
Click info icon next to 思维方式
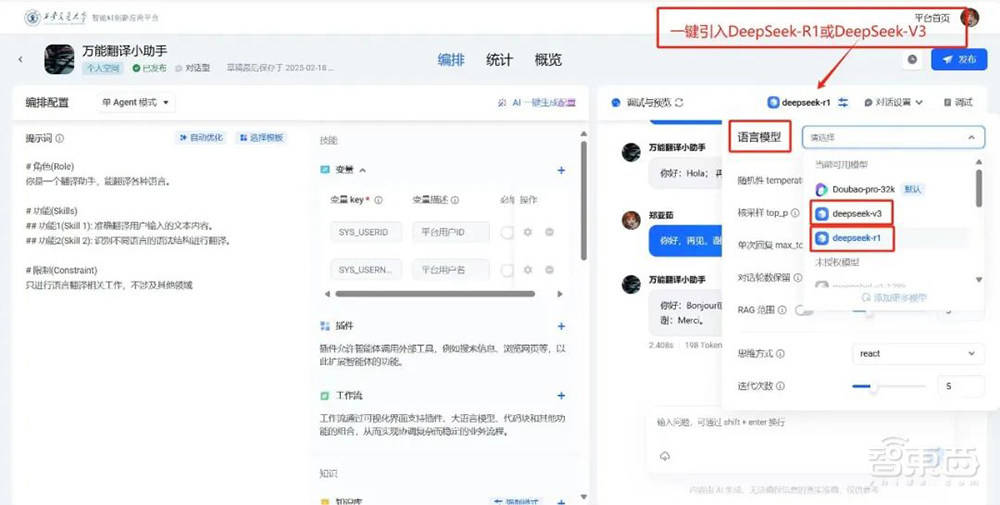780,353
